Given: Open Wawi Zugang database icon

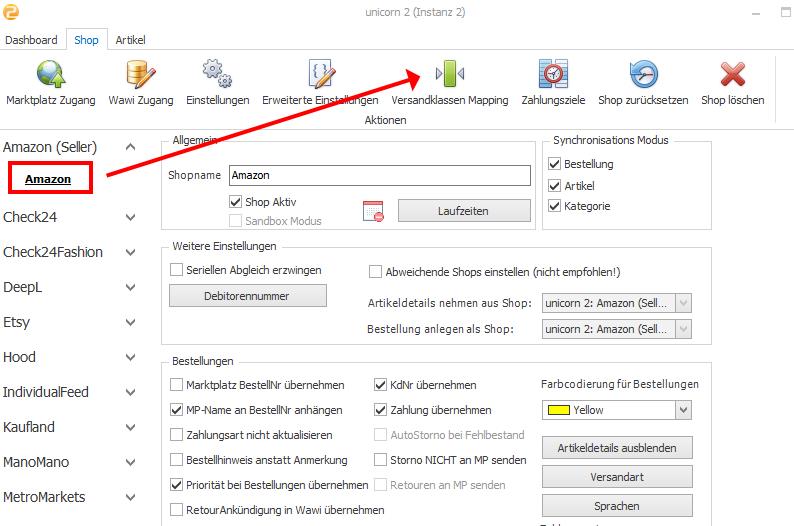Looking at the screenshot, I should (x=141, y=74).
